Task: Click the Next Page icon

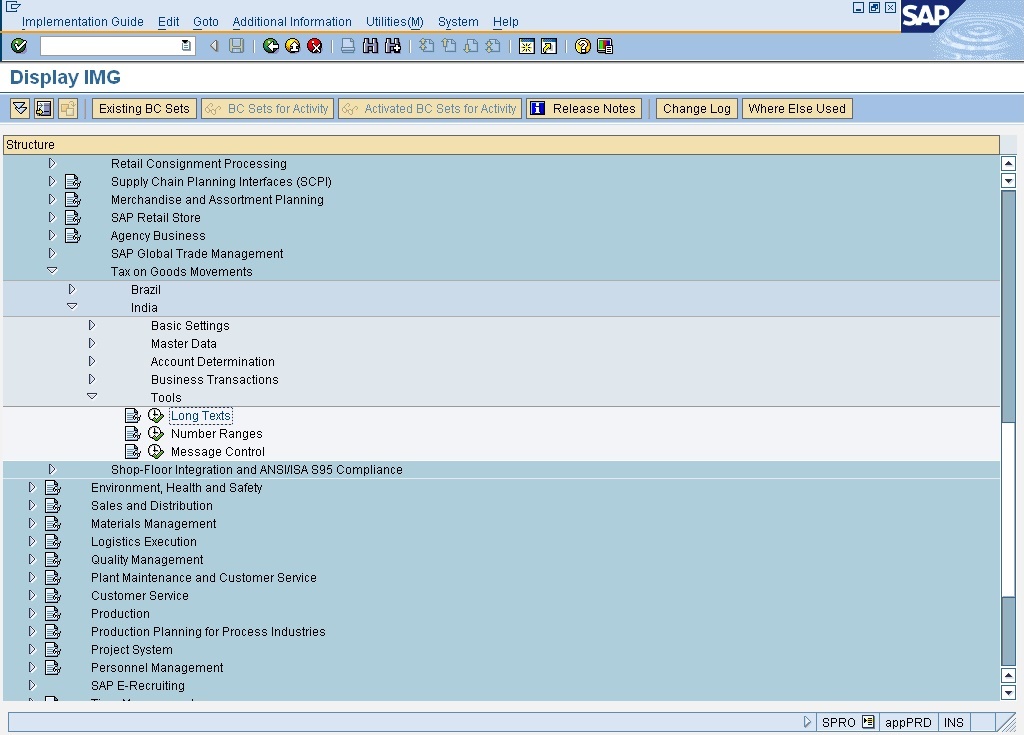Action: click(x=471, y=46)
